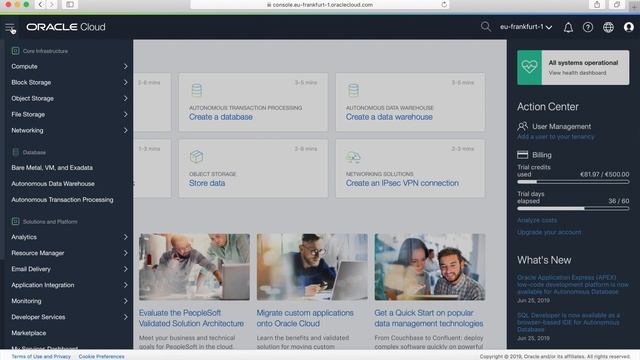
Task: Select Bare Metal, VM, and Exadata
Action: [x=52, y=168]
